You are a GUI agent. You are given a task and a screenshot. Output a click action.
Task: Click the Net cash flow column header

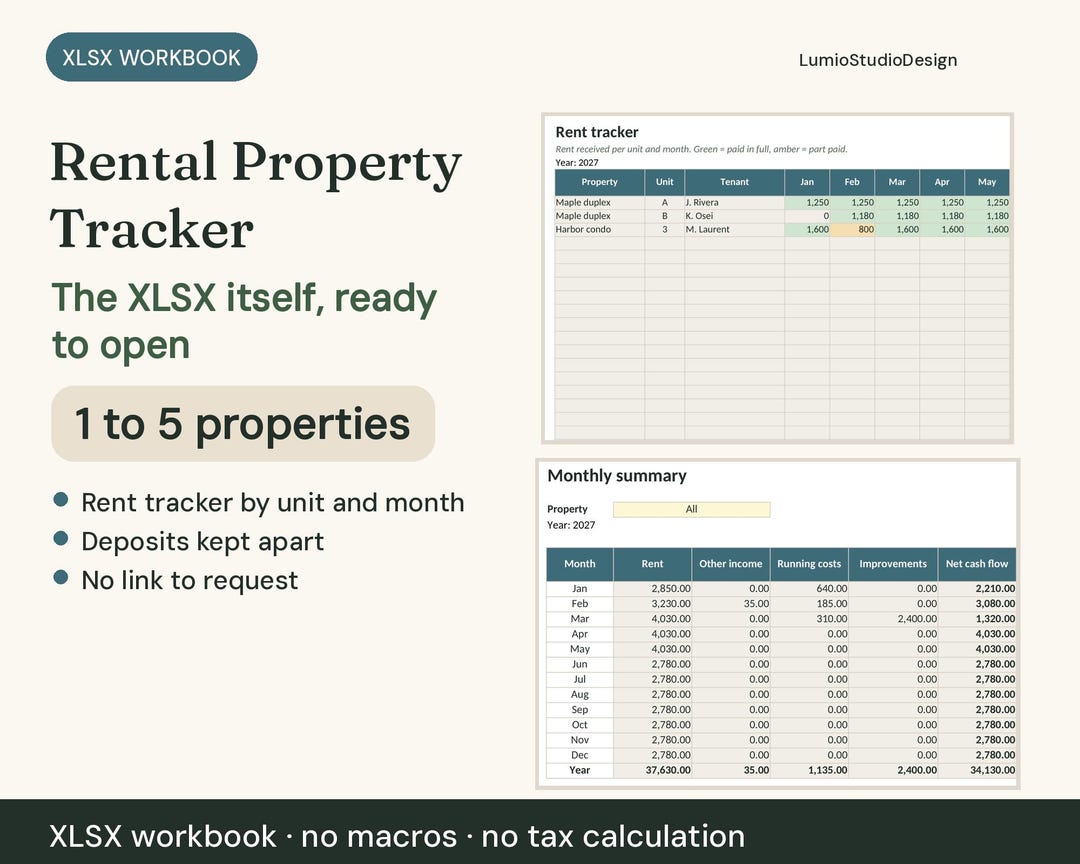[x=977, y=564]
